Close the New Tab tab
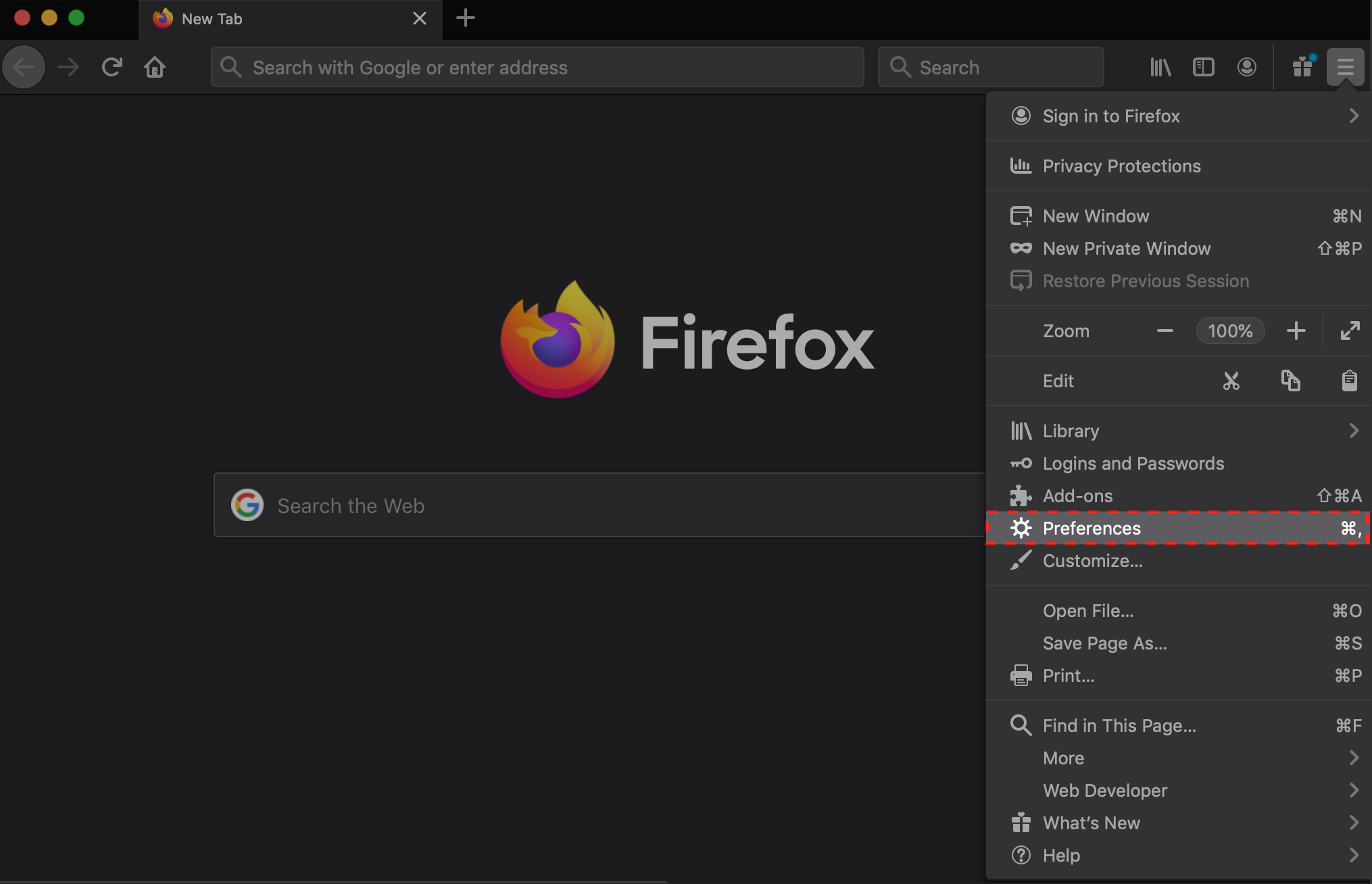The height and width of the screenshot is (884, 1372). tap(420, 18)
